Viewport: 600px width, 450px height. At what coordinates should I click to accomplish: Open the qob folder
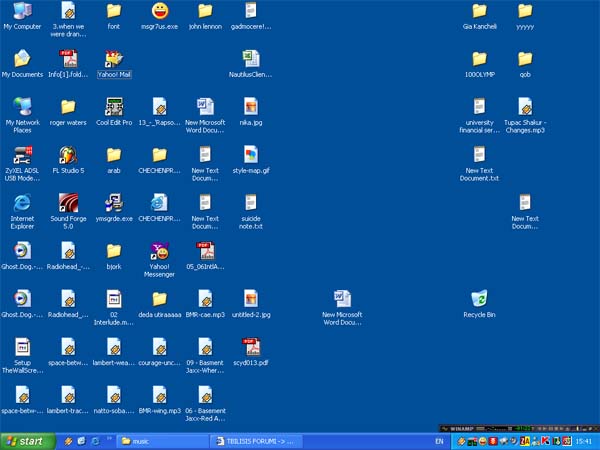coord(525,64)
